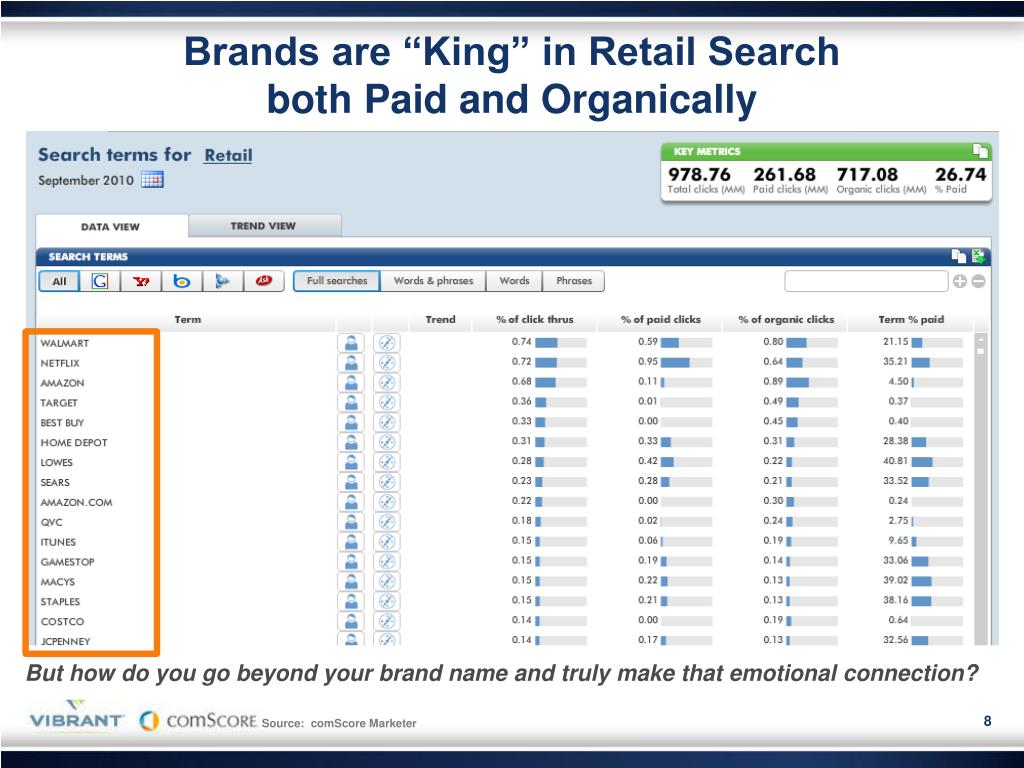Sort by Term % paid column
Viewport: 1024px width, 768px height.
tap(911, 319)
